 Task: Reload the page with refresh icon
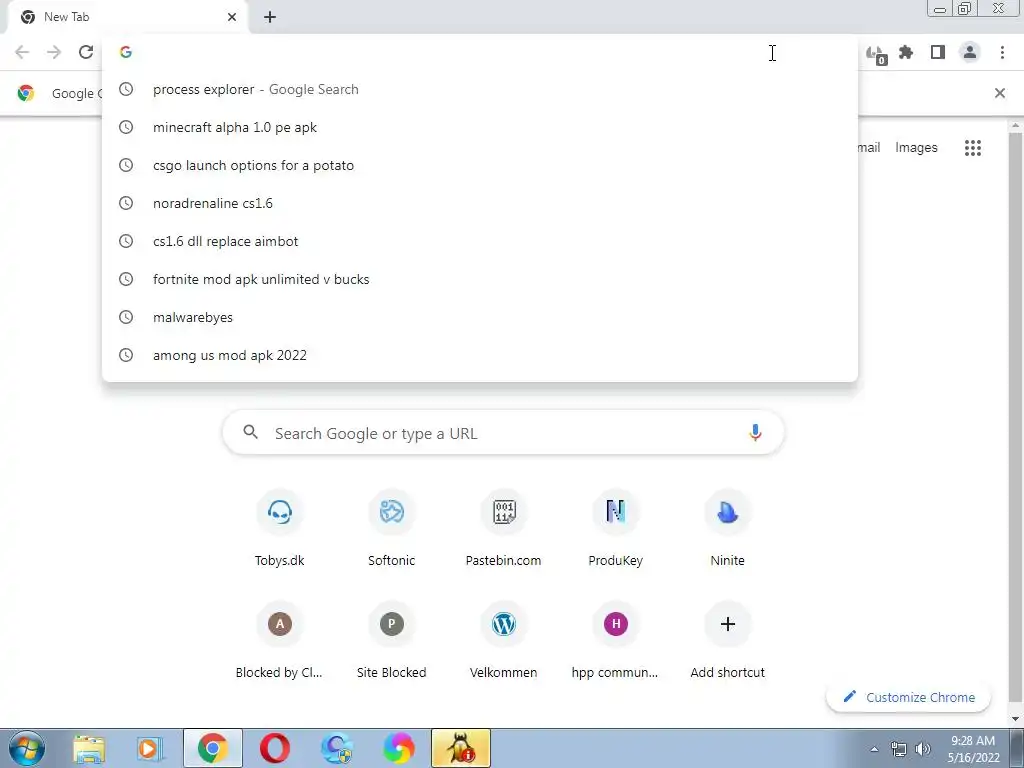(86, 52)
